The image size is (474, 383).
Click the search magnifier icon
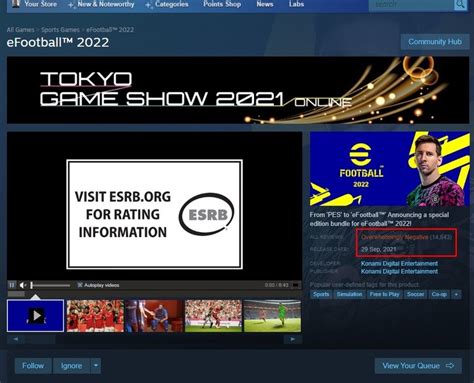click(x=461, y=5)
